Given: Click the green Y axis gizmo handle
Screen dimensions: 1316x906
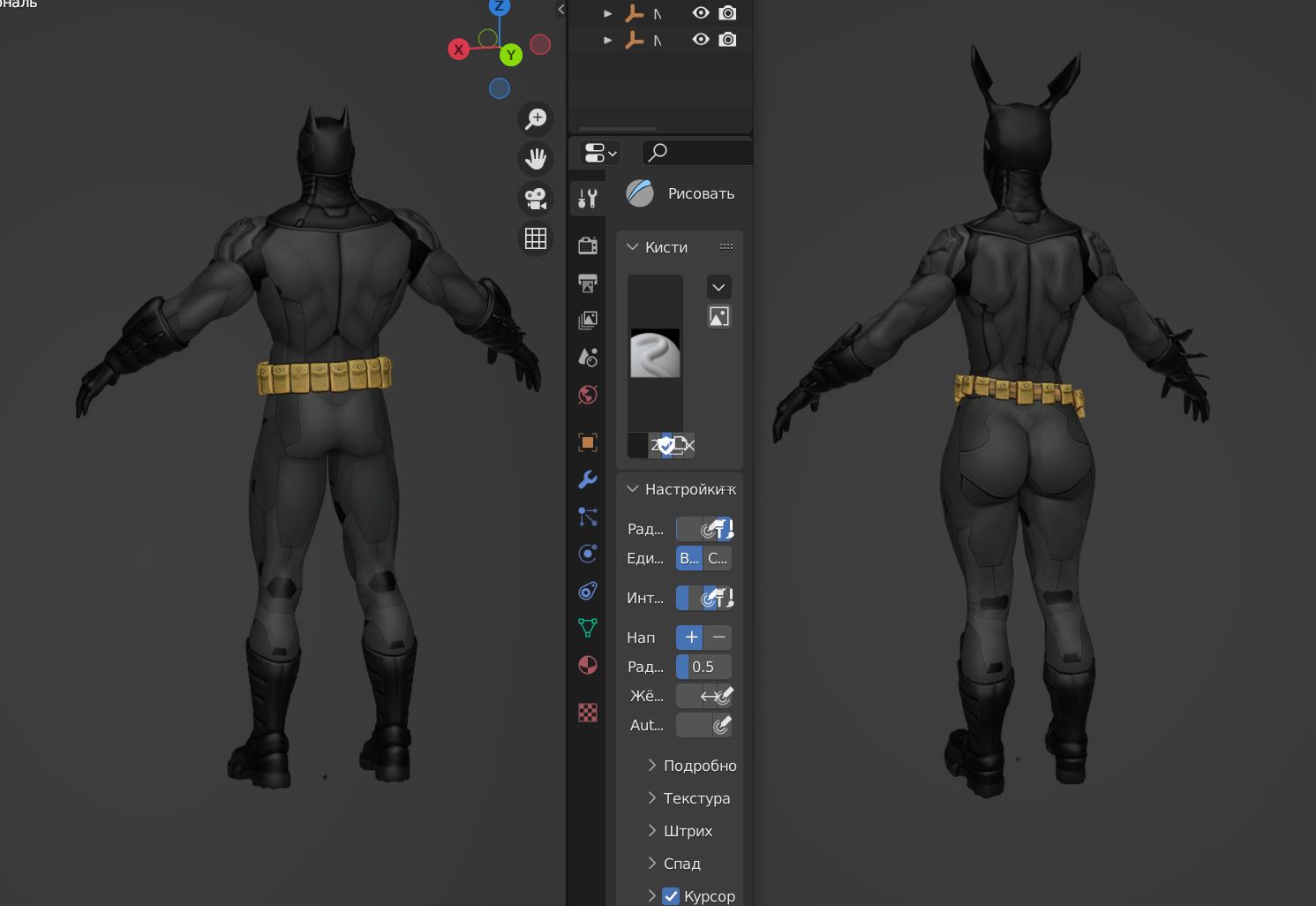Looking at the screenshot, I should (510, 55).
